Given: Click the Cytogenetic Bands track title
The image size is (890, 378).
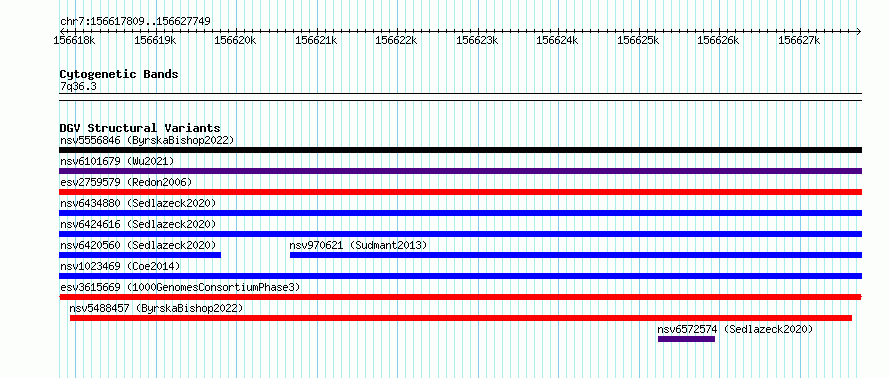Looking at the screenshot, I should pos(119,74).
